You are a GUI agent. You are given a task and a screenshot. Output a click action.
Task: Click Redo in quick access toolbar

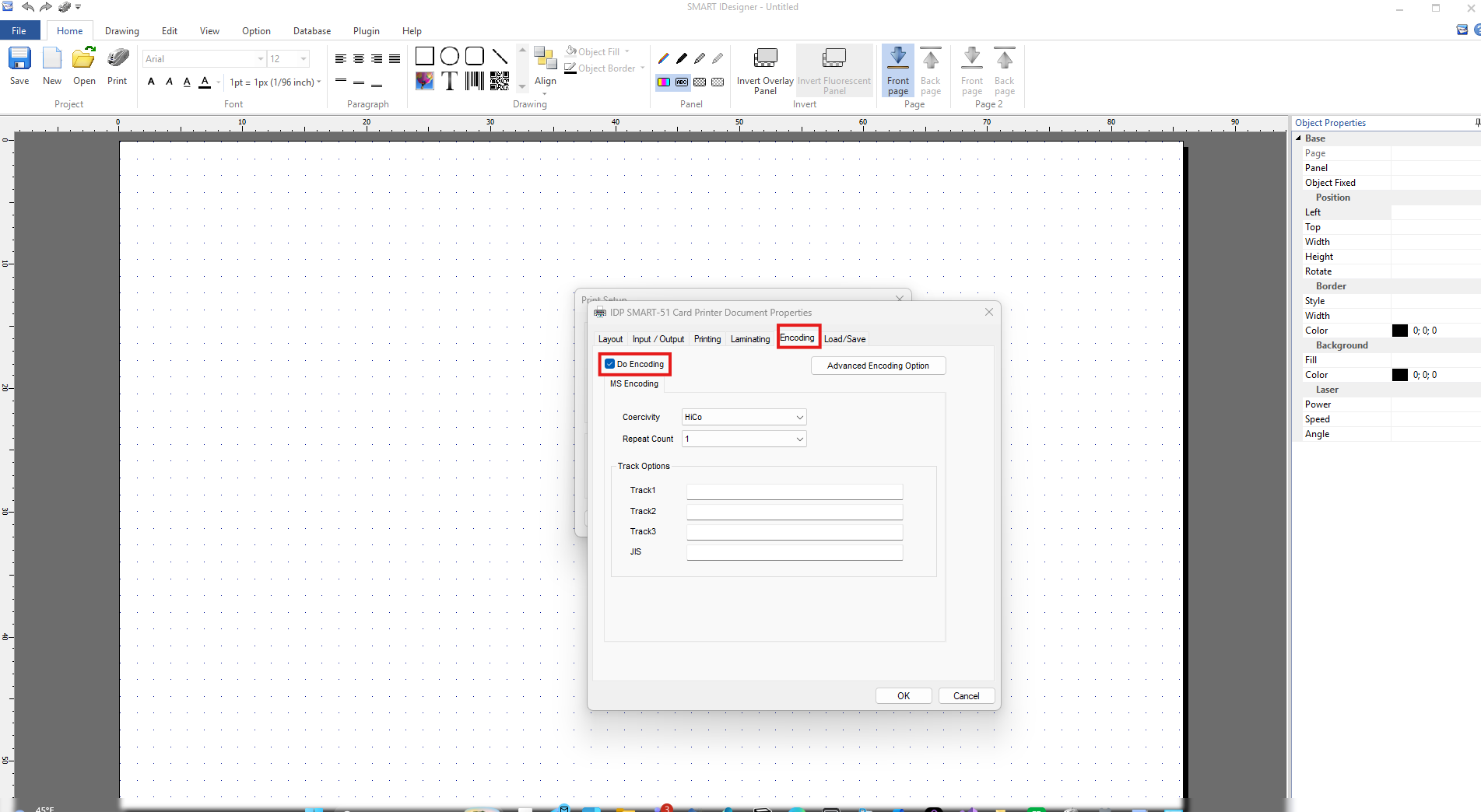46,7
